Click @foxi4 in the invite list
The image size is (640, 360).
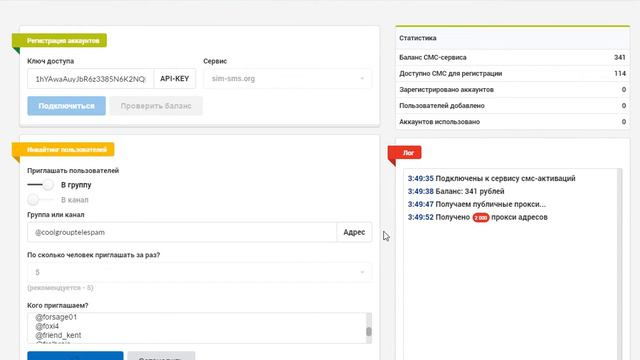[x=47, y=326]
